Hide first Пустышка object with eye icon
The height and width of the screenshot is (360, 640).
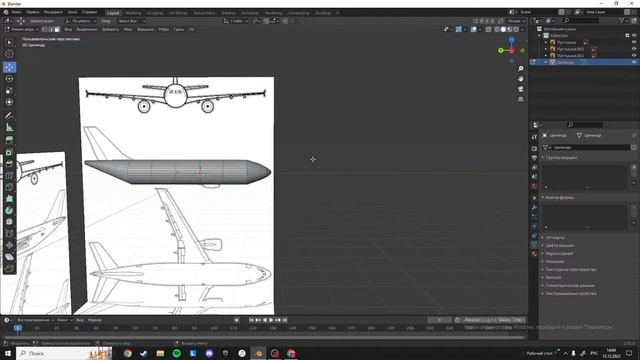pyautogui.click(x=634, y=42)
